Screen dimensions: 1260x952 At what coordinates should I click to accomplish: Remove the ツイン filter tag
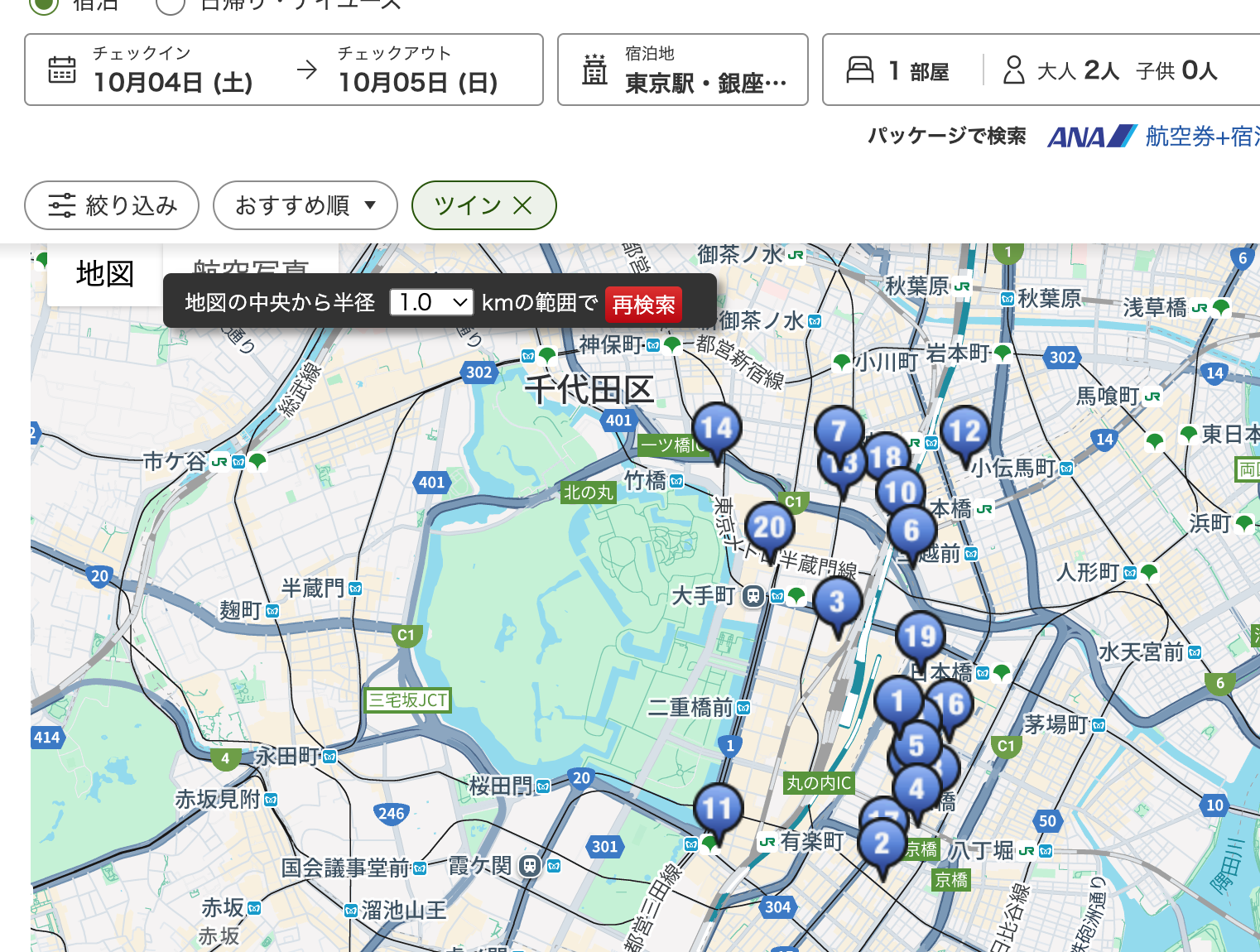(x=522, y=205)
